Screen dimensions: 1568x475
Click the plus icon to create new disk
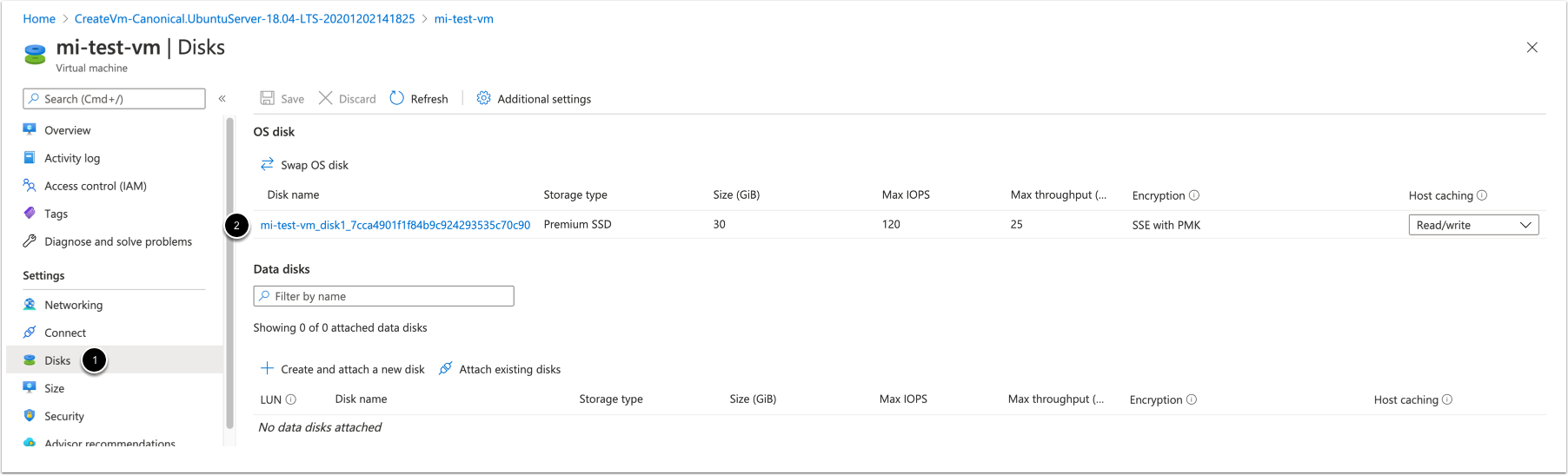coord(267,368)
